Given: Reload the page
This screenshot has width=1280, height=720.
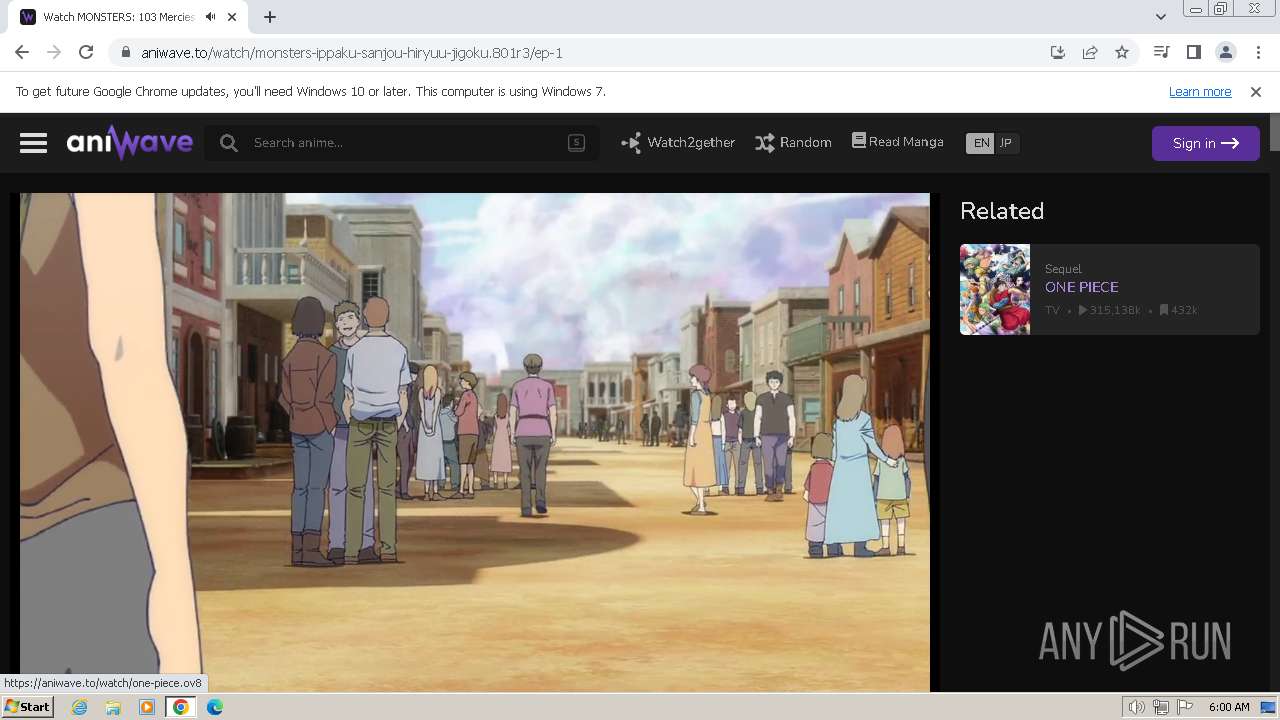Looking at the screenshot, I should (86, 52).
